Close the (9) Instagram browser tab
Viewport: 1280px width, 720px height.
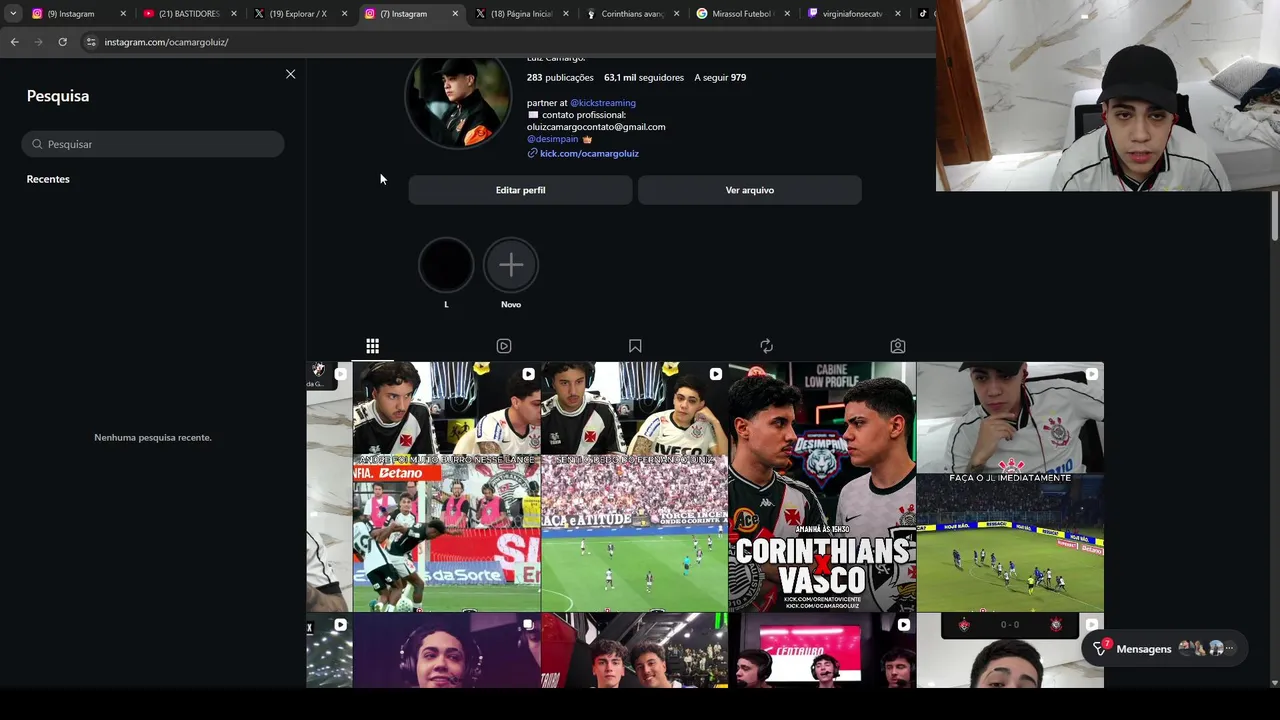pos(123,14)
